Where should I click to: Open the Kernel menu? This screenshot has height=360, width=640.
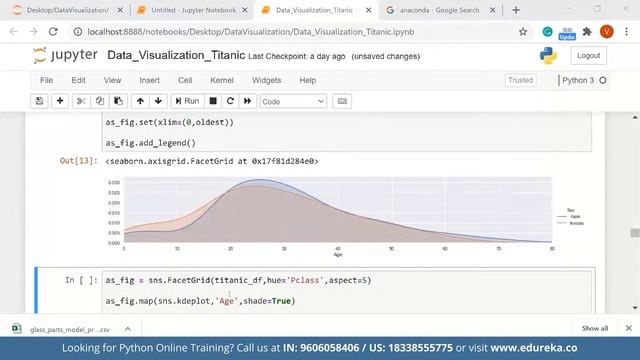[x=222, y=80]
